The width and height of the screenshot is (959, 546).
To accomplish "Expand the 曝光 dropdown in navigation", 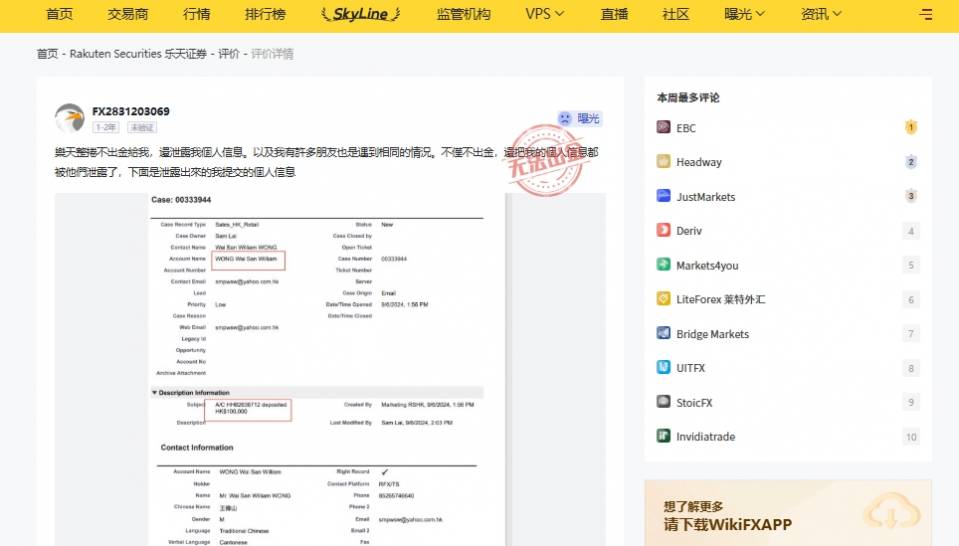I will coord(744,14).
